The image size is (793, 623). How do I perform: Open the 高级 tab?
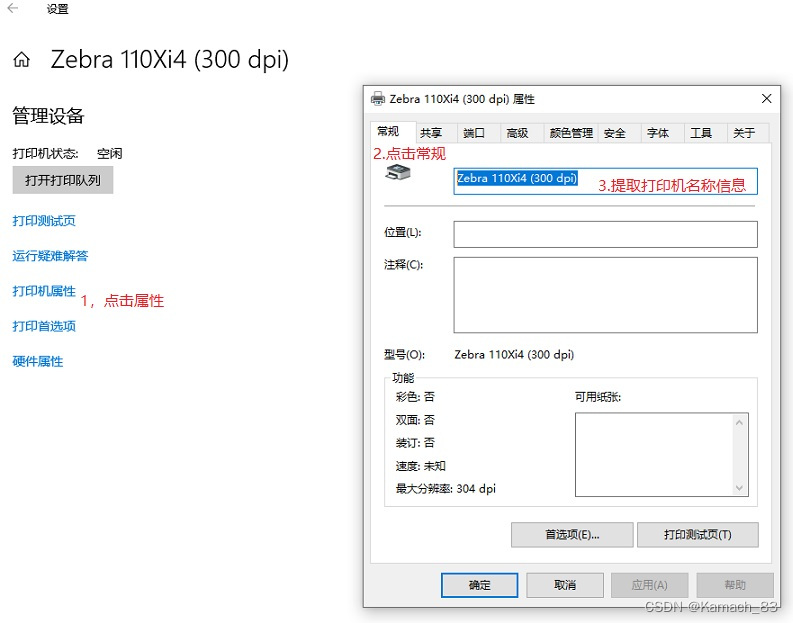(x=522, y=133)
